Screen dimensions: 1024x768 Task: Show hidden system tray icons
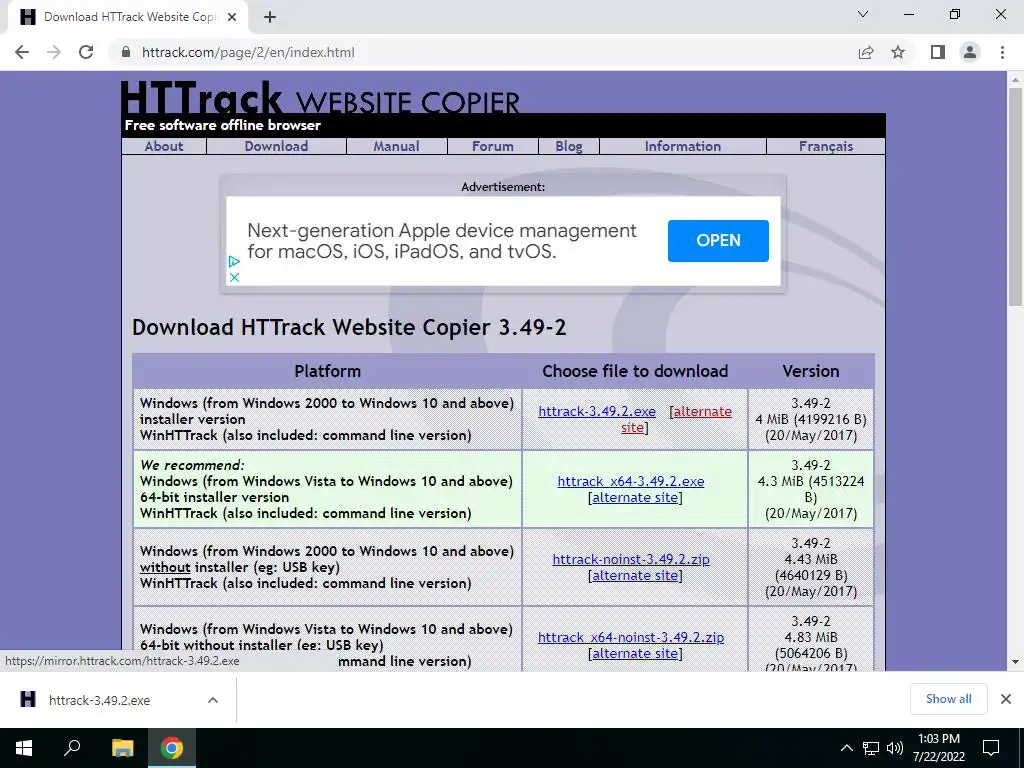coord(846,748)
